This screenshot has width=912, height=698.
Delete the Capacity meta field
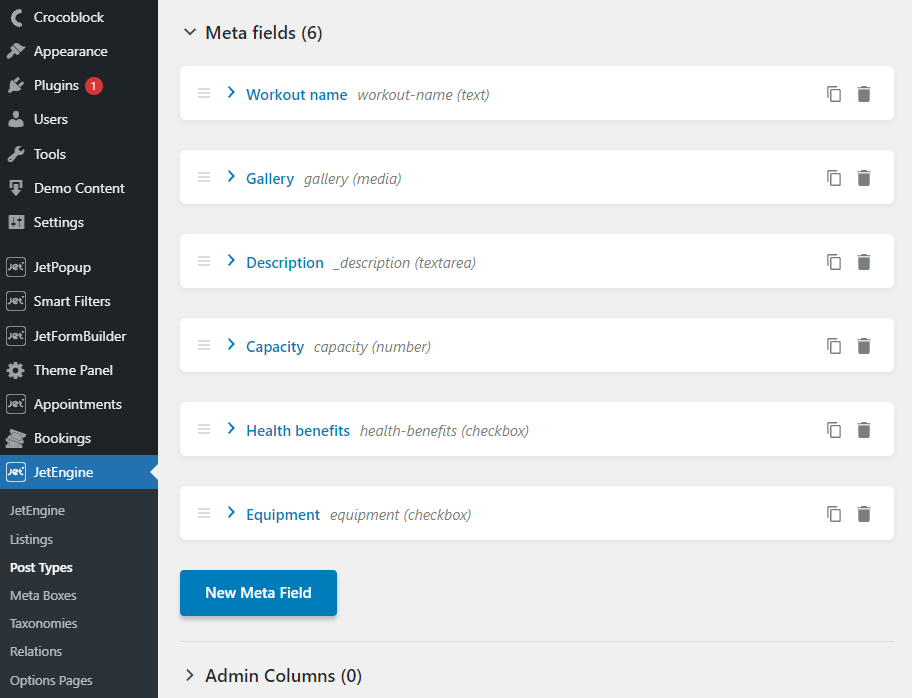pos(864,346)
